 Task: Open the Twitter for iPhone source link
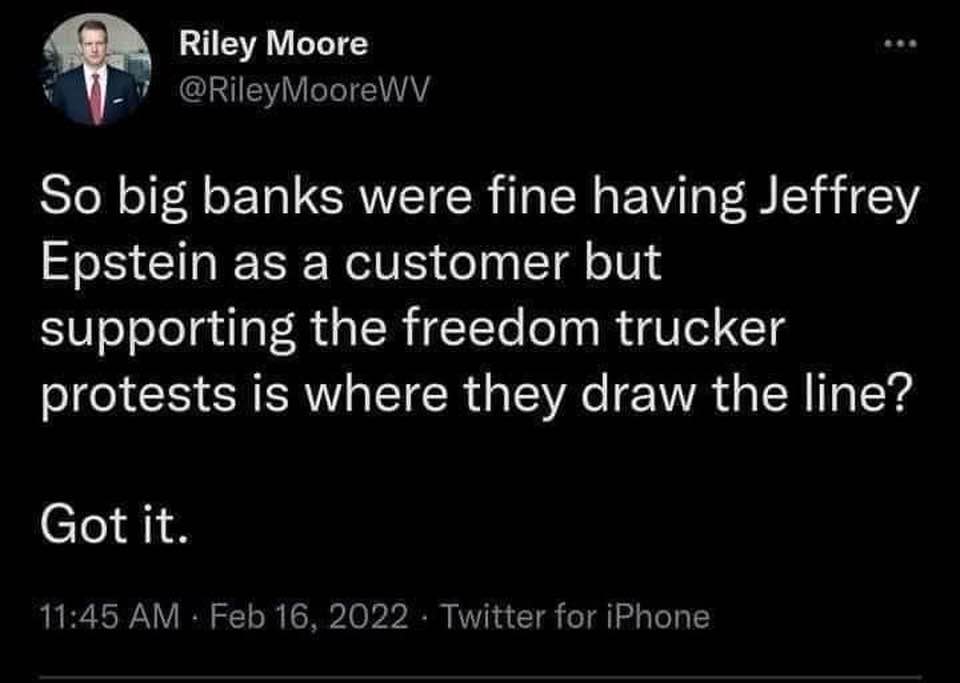click(575, 616)
